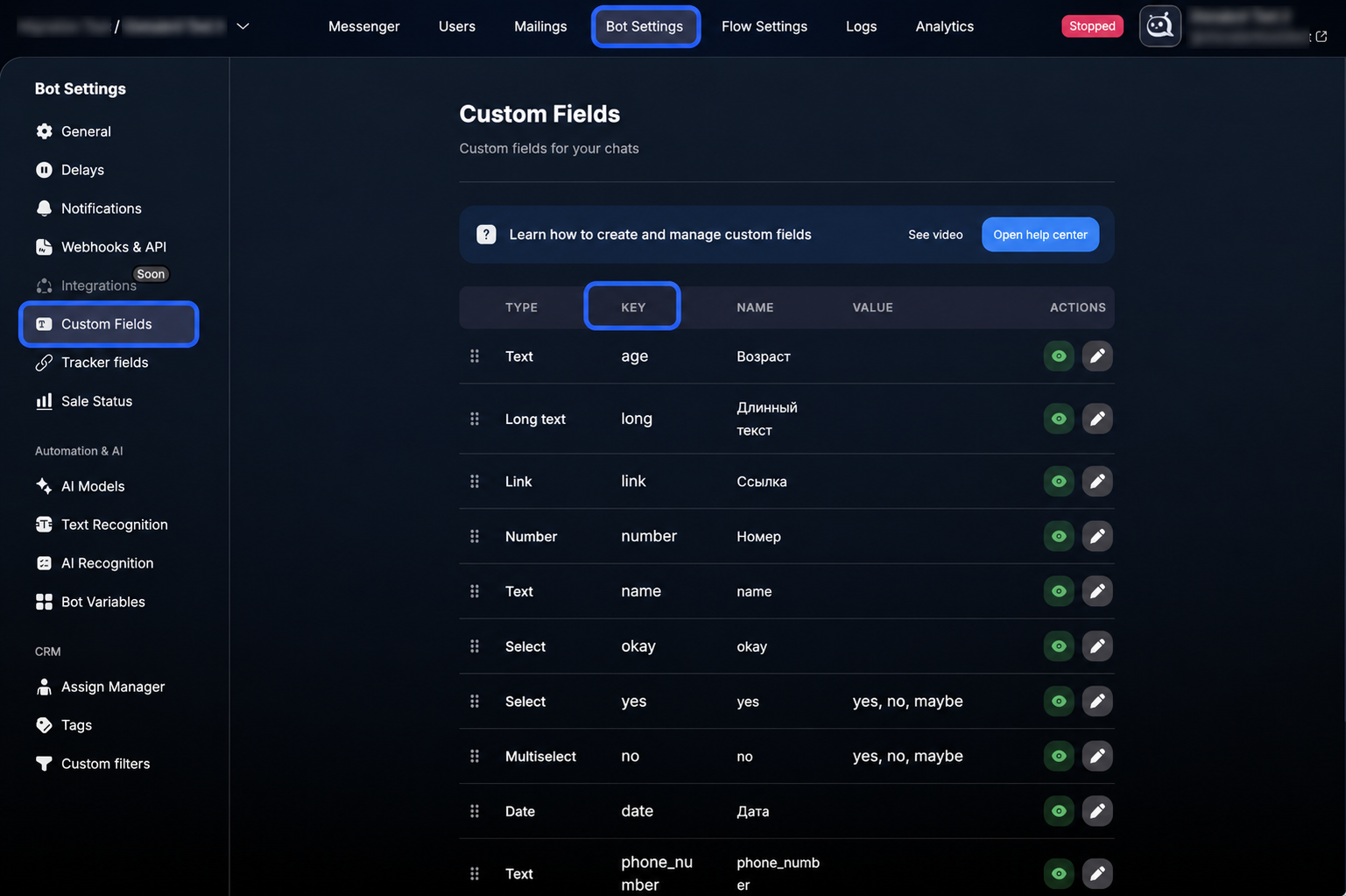This screenshot has width=1346, height=896.
Task: Toggle visibility of age field
Action: 1059,356
